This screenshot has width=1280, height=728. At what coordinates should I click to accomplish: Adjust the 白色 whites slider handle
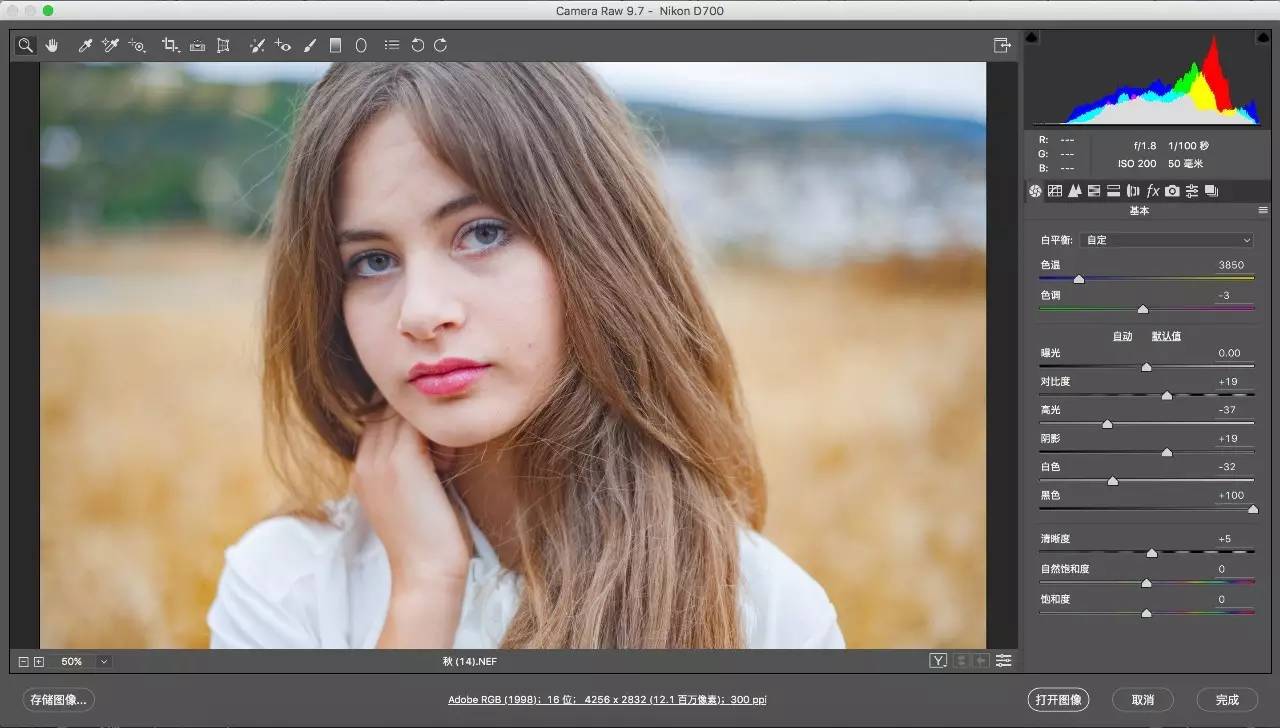(1113, 481)
